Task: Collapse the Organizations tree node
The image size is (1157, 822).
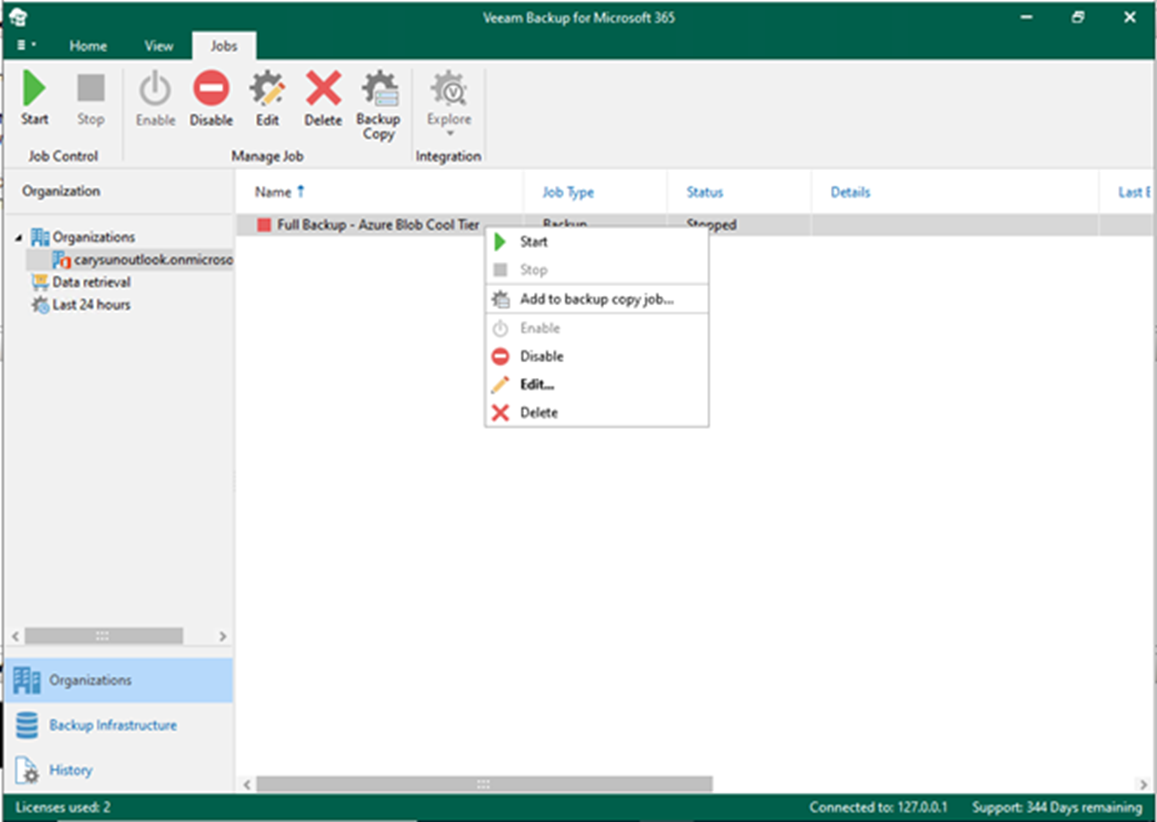Action: pos(18,238)
